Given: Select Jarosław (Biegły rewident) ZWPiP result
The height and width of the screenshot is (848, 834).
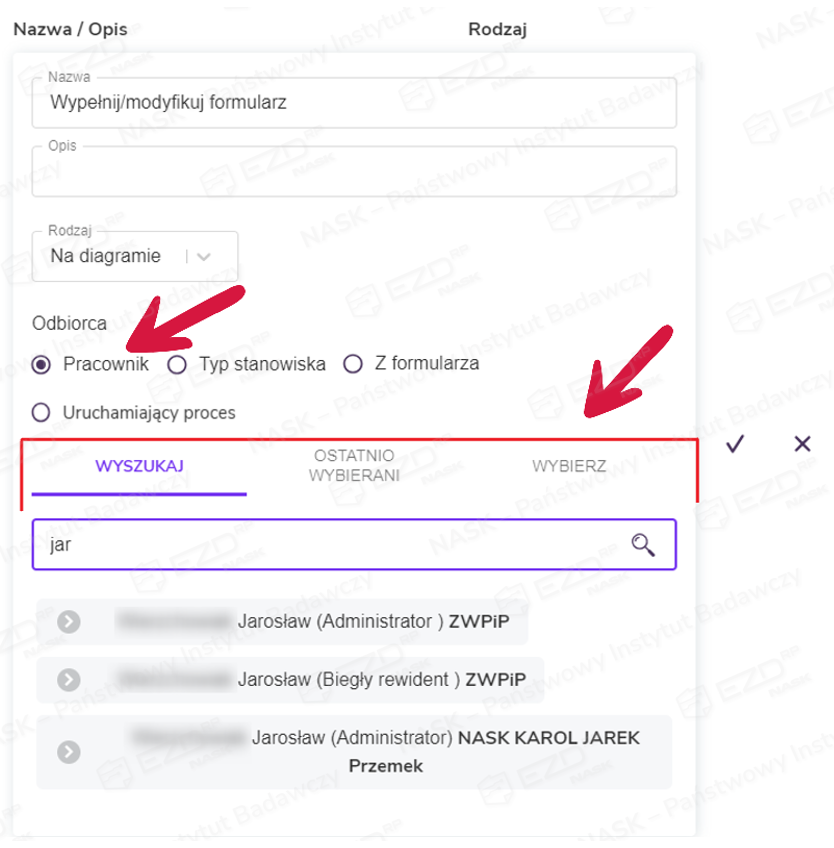Looking at the screenshot, I should click(x=350, y=680).
